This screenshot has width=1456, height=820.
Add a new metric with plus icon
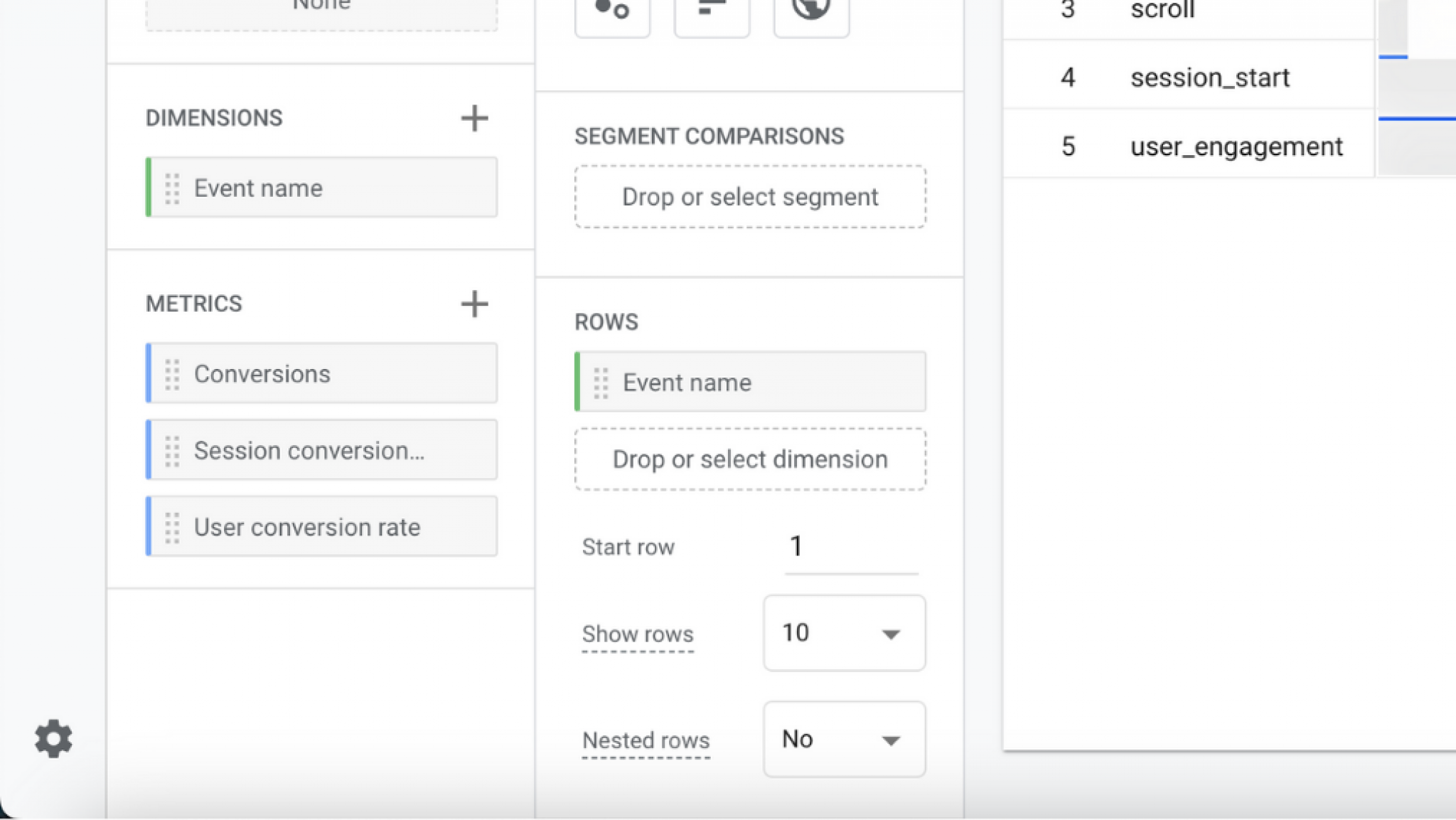(474, 304)
